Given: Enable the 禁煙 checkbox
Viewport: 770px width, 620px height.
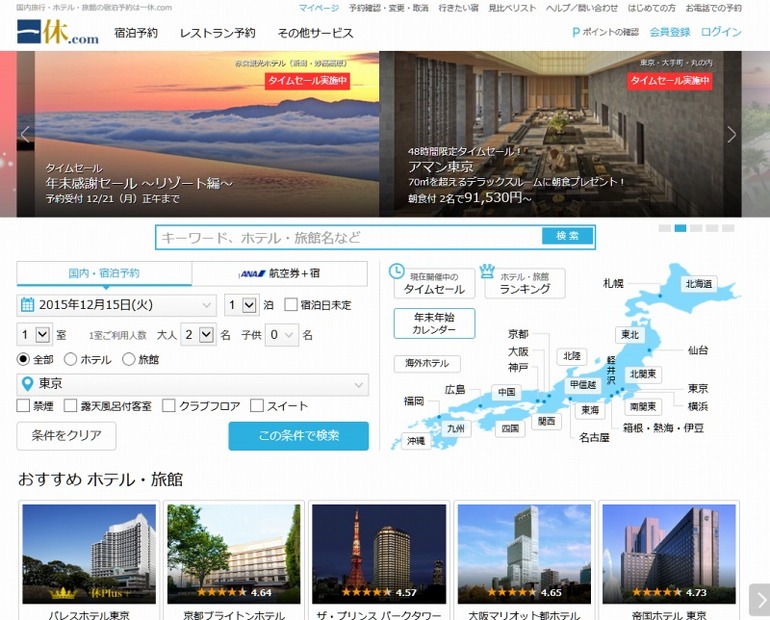Looking at the screenshot, I should point(23,405).
